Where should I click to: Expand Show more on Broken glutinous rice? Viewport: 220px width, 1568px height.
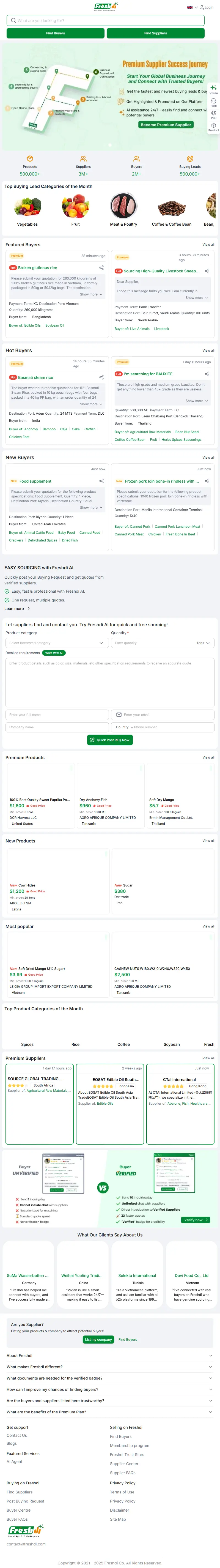91,295
